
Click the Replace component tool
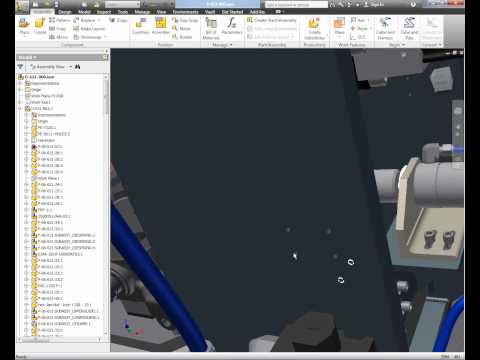coord(85,20)
